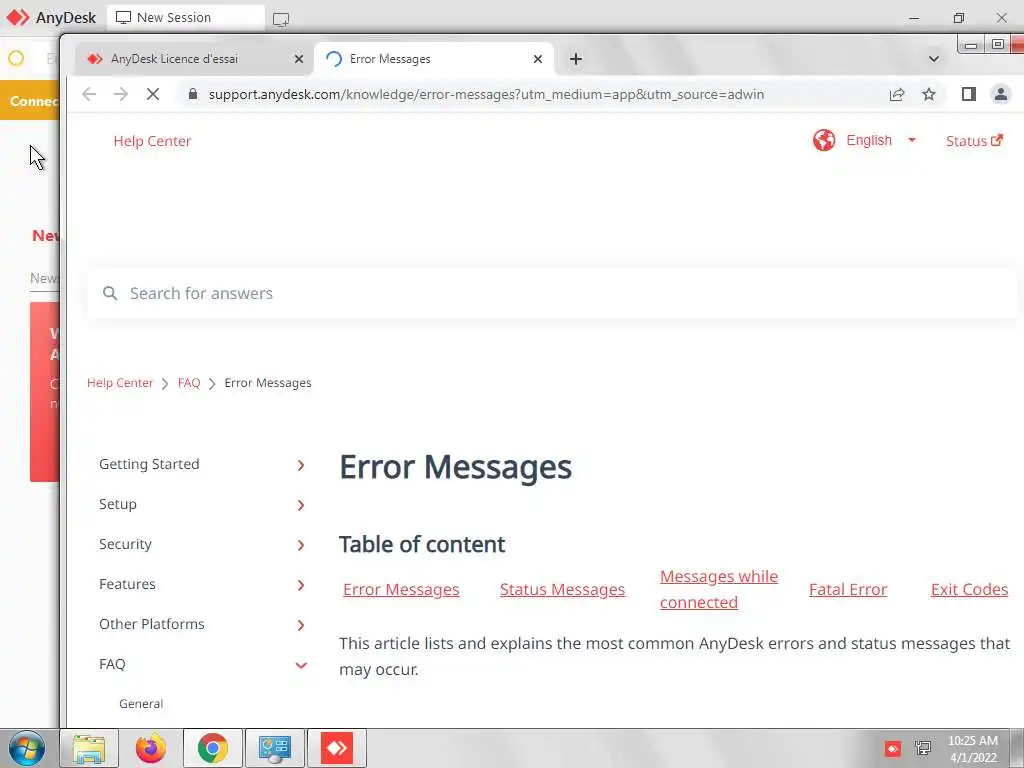This screenshot has width=1024, height=768.
Task: Open the browser side panel icon
Action: (x=968, y=94)
